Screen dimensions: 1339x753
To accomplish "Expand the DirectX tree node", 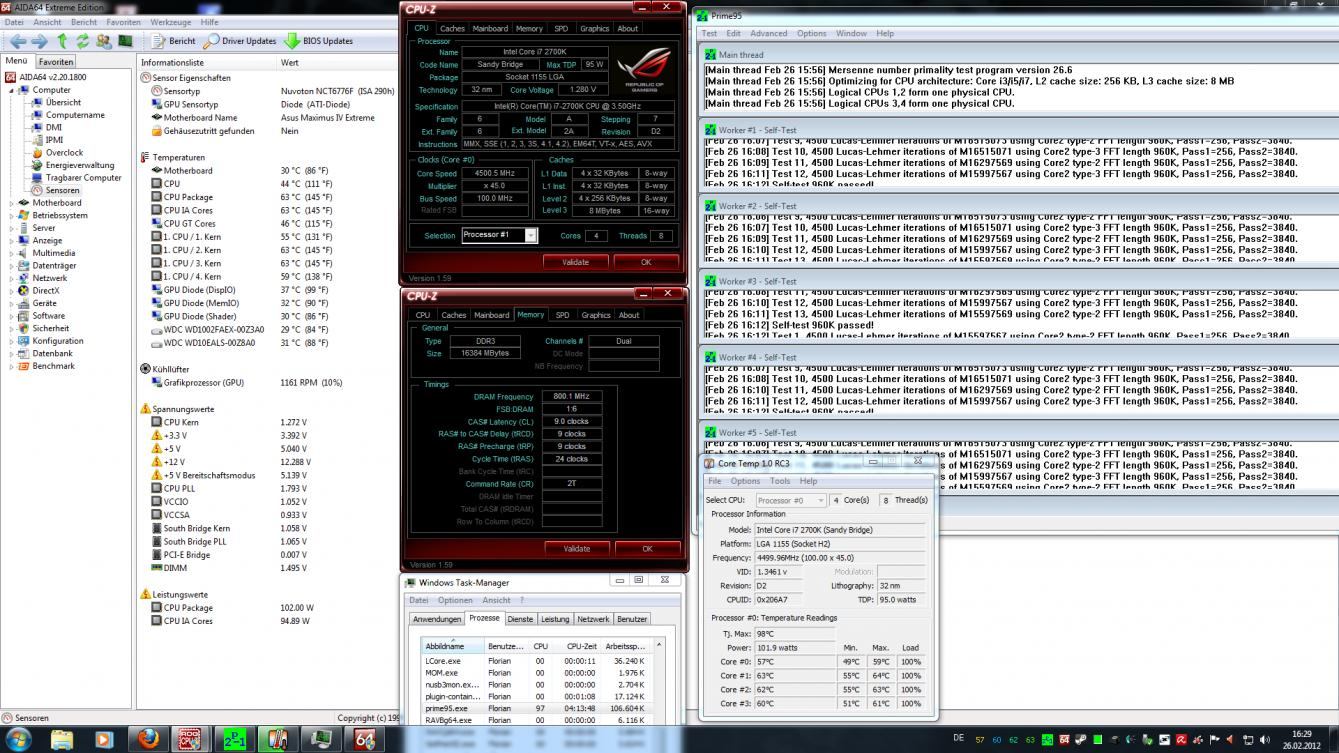I will tap(11, 291).
